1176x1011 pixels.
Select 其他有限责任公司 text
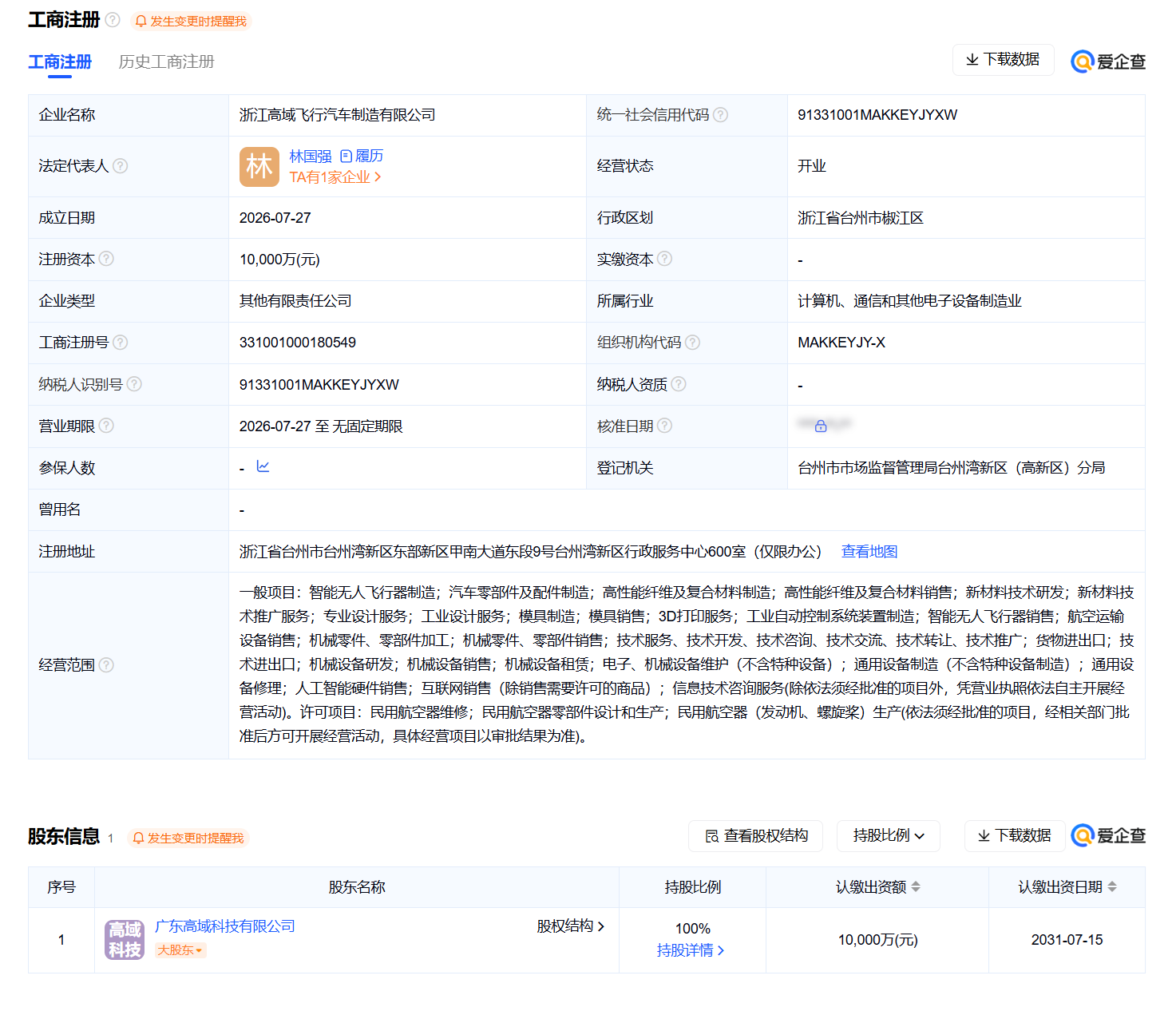point(295,301)
